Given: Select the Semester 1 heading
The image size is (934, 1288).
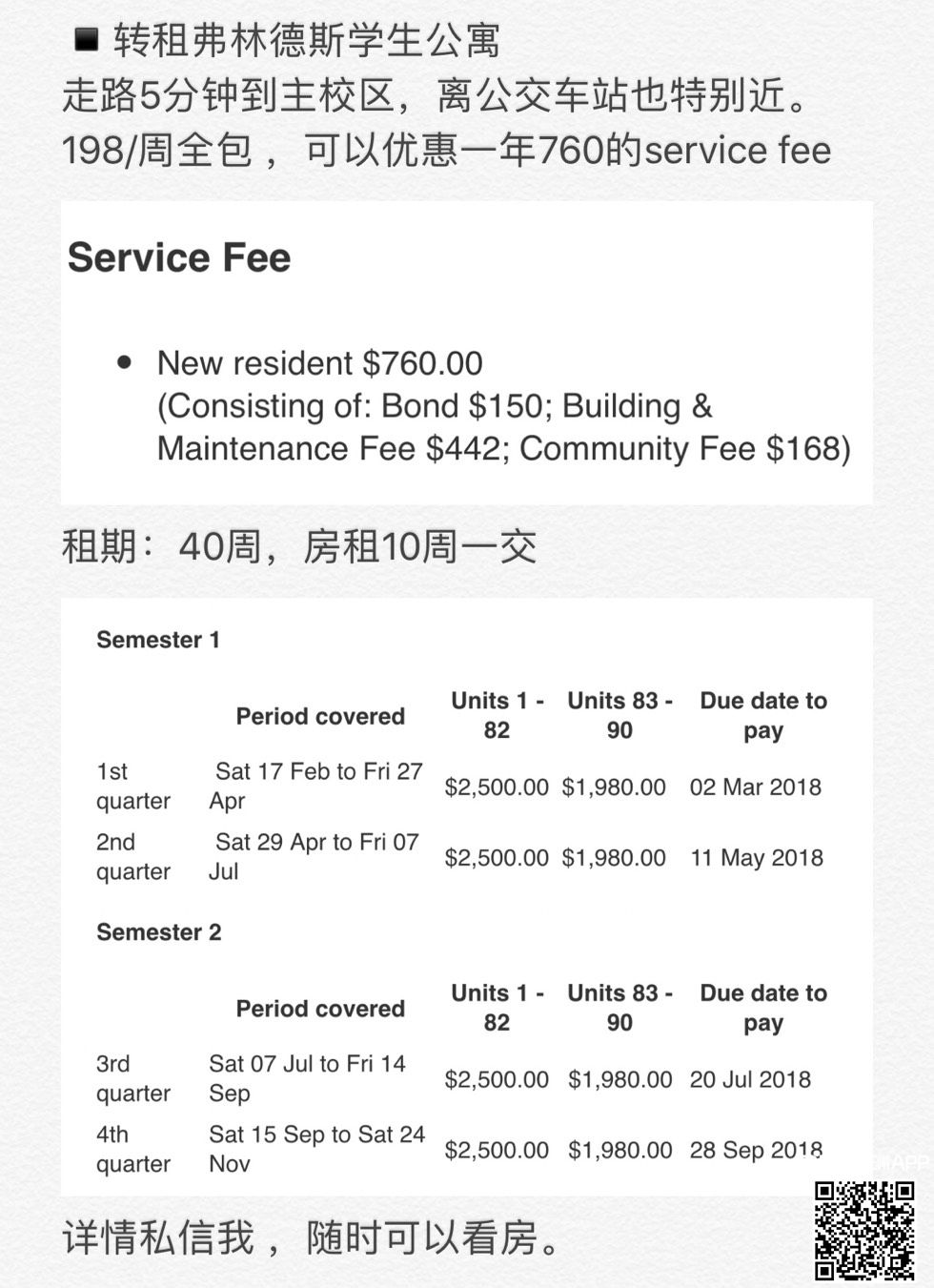Looking at the screenshot, I should (x=158, y=640).
